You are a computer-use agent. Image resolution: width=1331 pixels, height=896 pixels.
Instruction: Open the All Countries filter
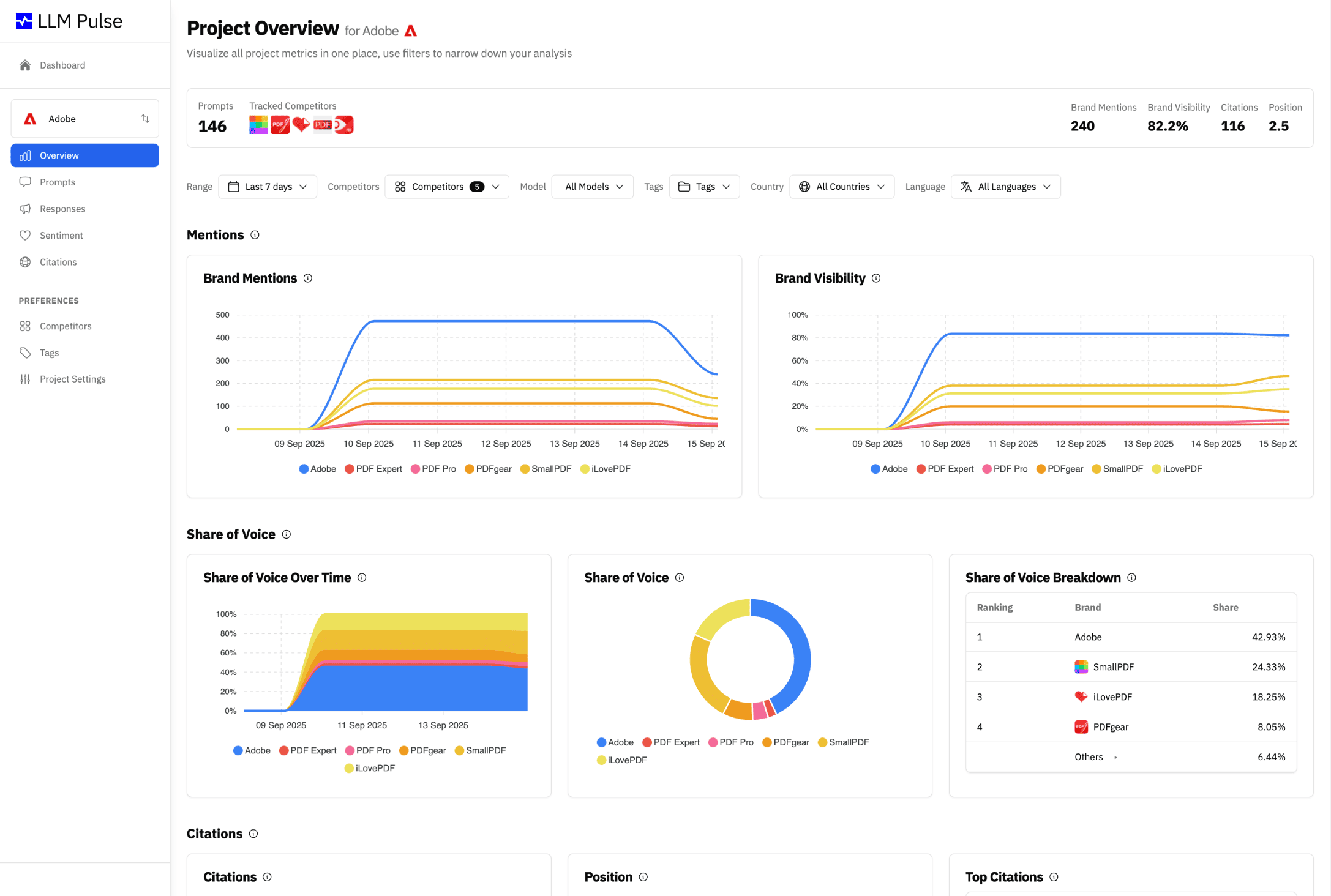(x=842, y=187)
